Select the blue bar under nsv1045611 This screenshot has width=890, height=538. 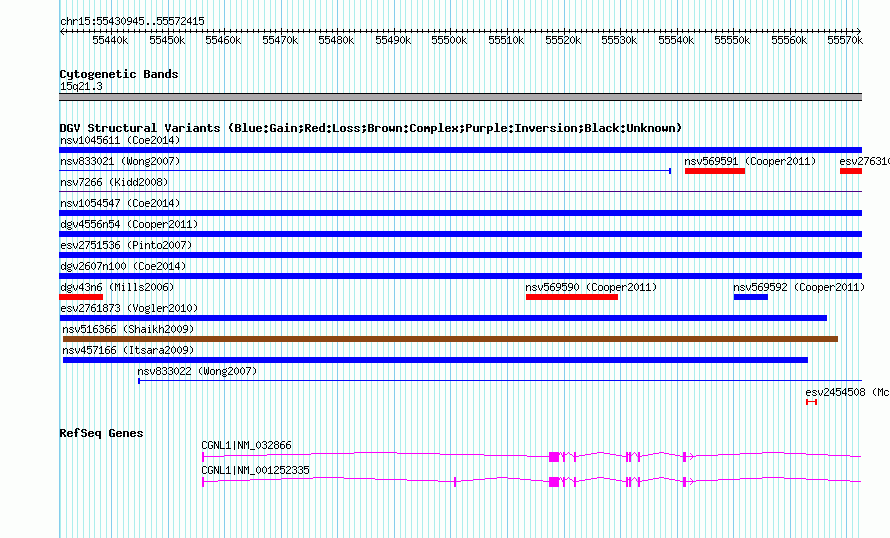(x=460, y=150)
